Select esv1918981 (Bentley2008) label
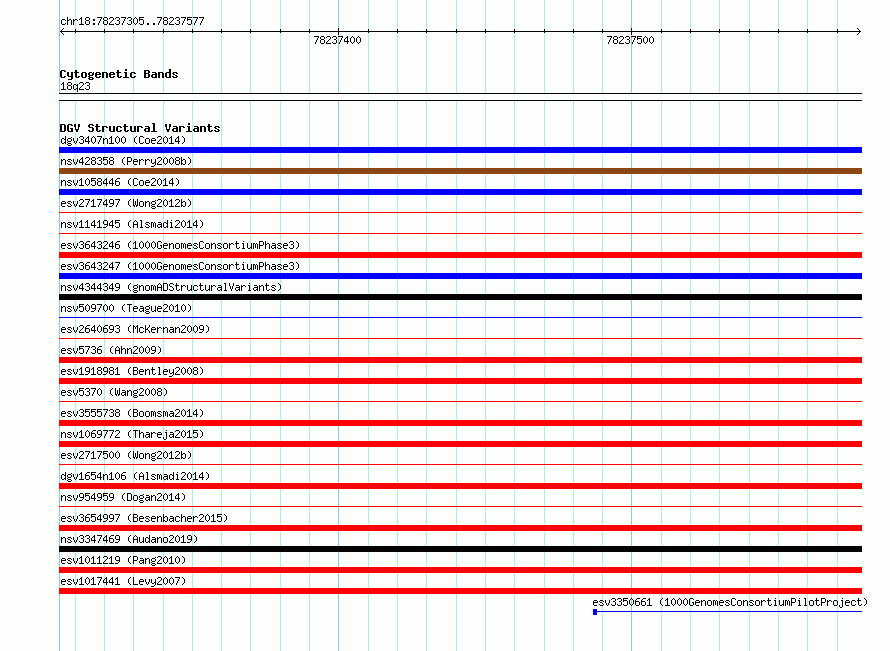The image size is (890, 651). pyautogui.click(x=132, y=371)
